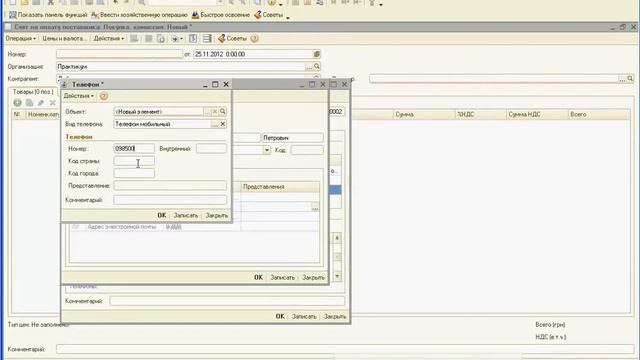The image size is (640, 360).
Task: Click 'Записать' in middle contact-person window
Action: click(282, 277)
